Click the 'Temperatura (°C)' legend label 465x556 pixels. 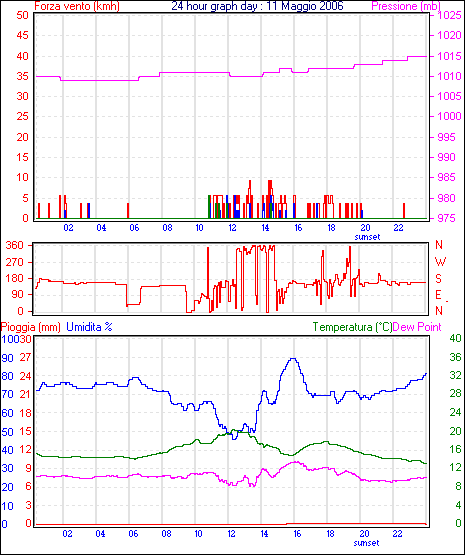[353, 327]
